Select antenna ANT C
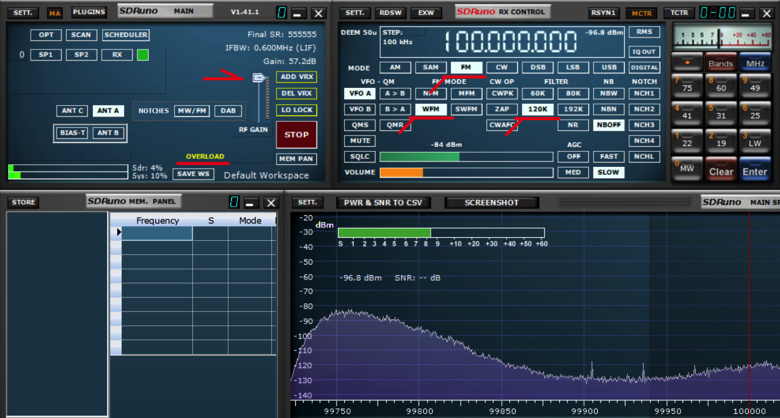Screen dimensions: 780x418 pyautogui.click(x=73, y=111)
